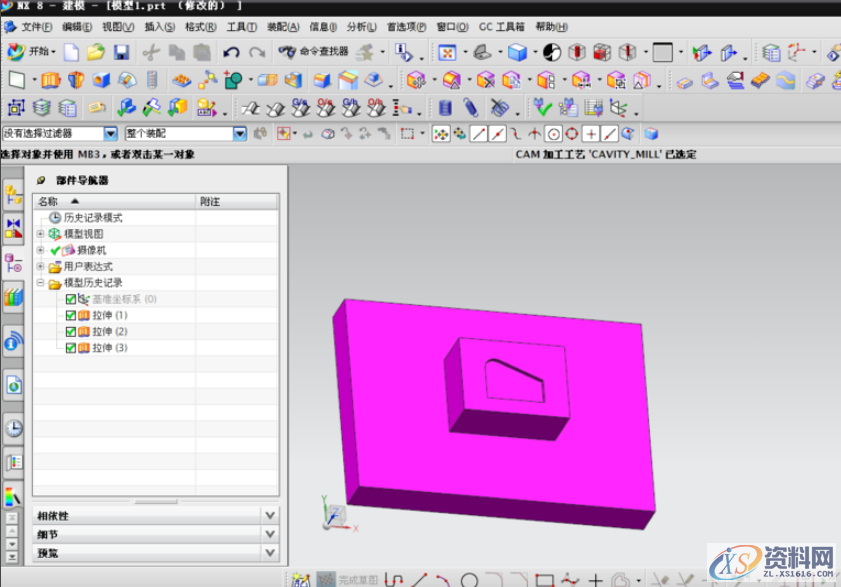This screenshot has height=587, width=841.
Task: Toggle the 拉伸 (2) feature checkbox
Action: tap(70, 331)
